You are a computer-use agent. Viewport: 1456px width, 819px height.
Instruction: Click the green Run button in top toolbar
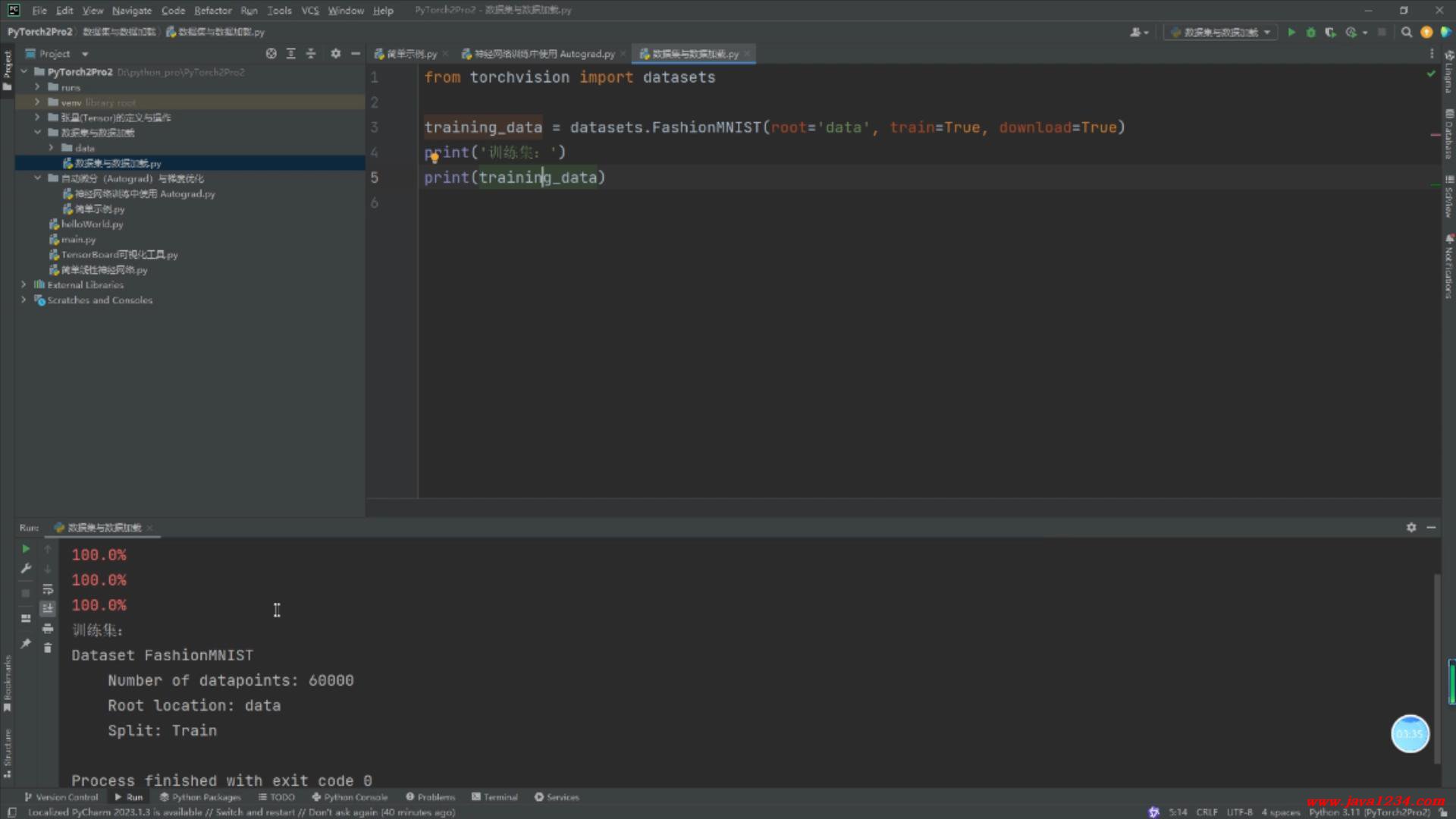click(x=1291, y=32)
